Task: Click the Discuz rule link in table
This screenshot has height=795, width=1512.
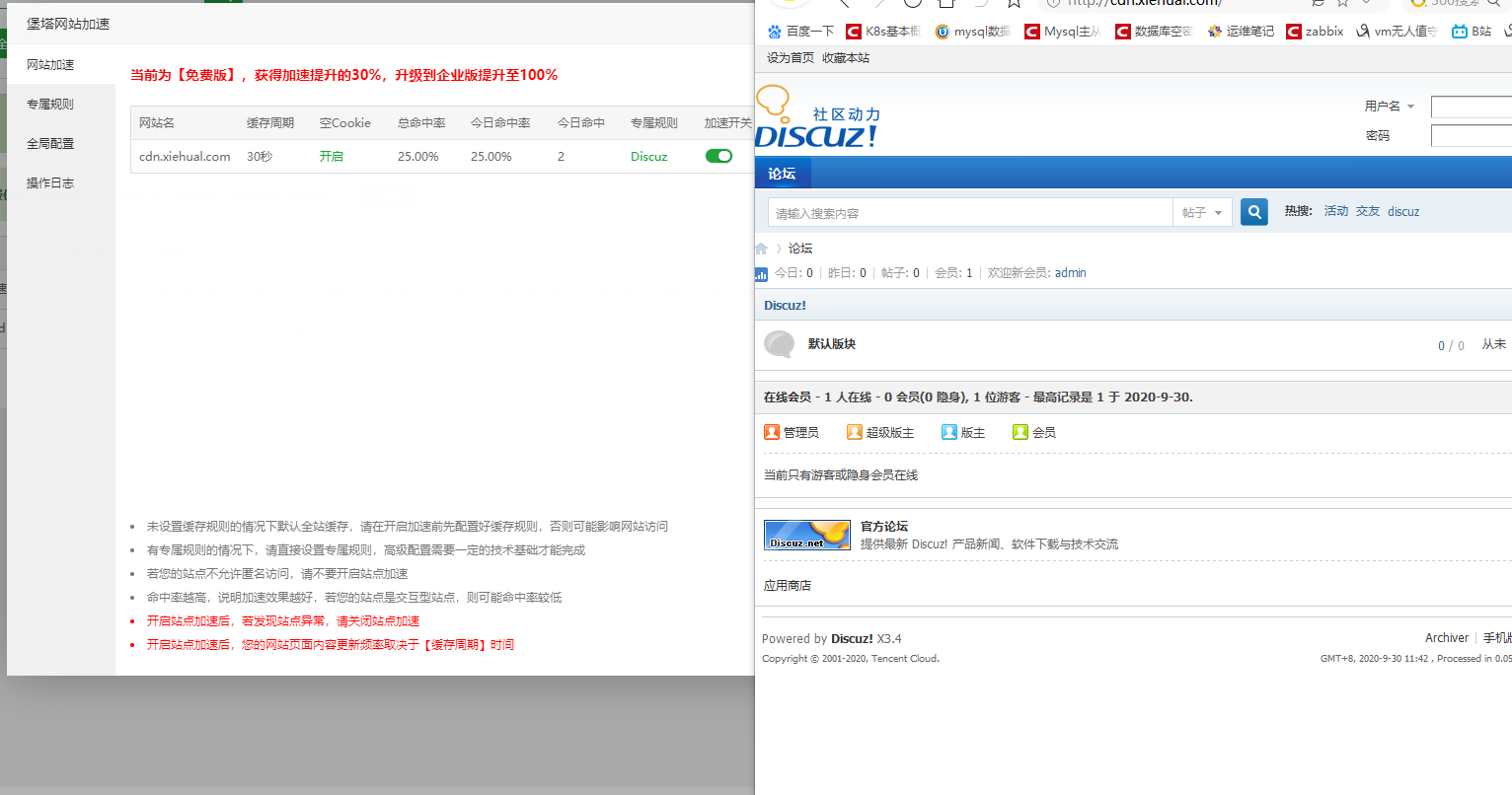Action: click(648, 157)
